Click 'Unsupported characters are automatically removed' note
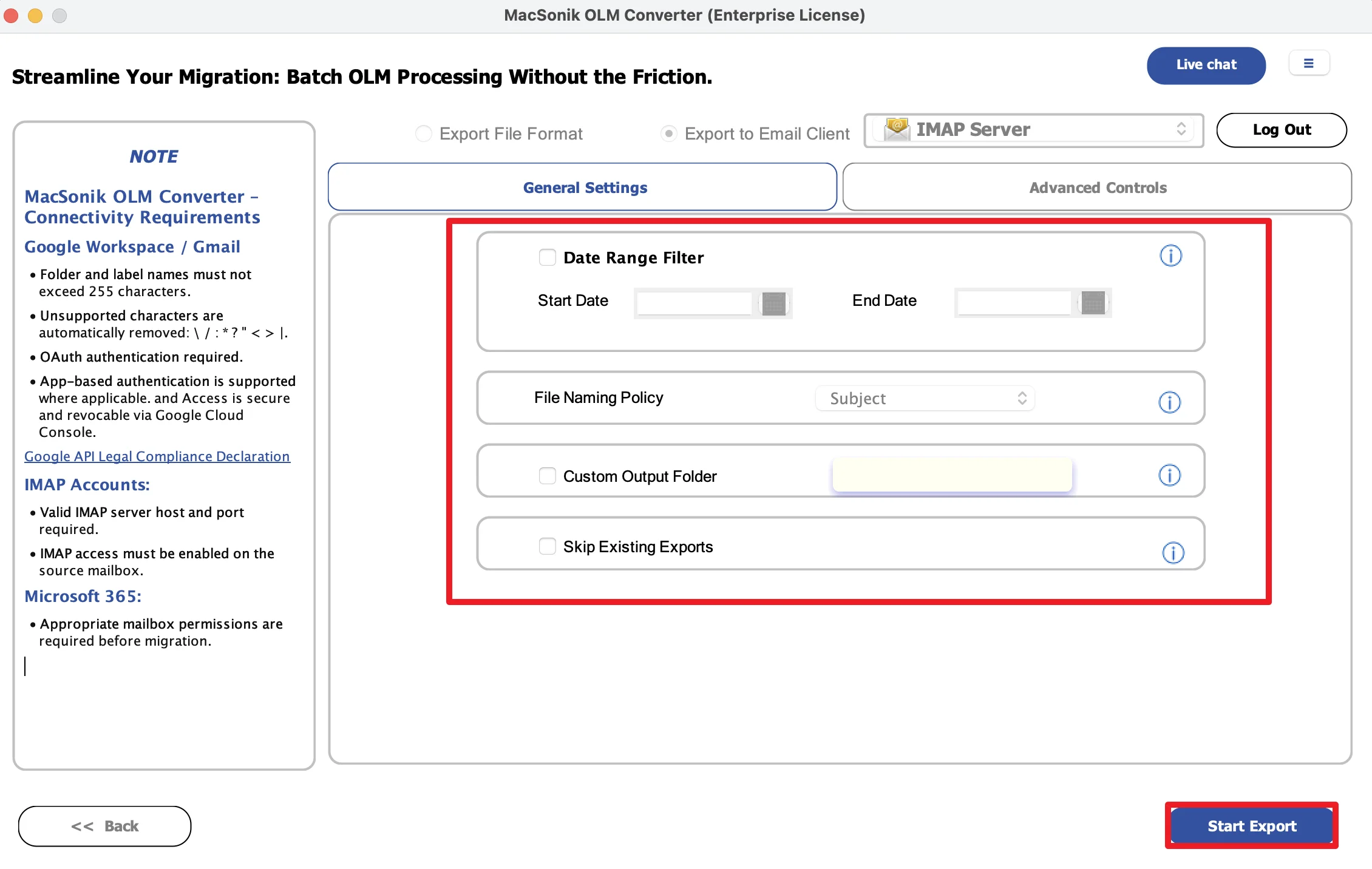1372x869 pixels. click(x=163, y=324)
